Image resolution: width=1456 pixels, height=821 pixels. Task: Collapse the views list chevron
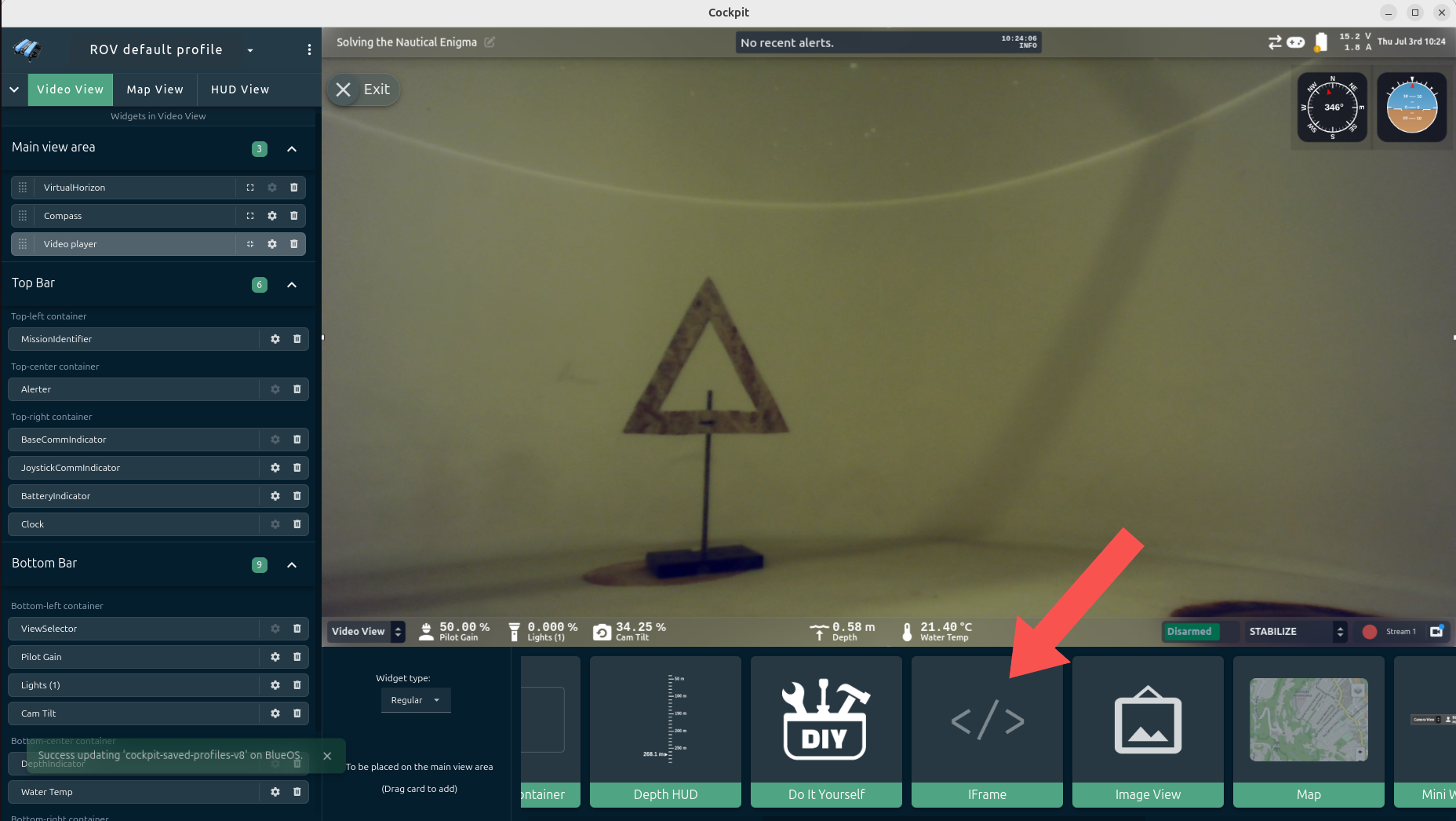(14, 89)
